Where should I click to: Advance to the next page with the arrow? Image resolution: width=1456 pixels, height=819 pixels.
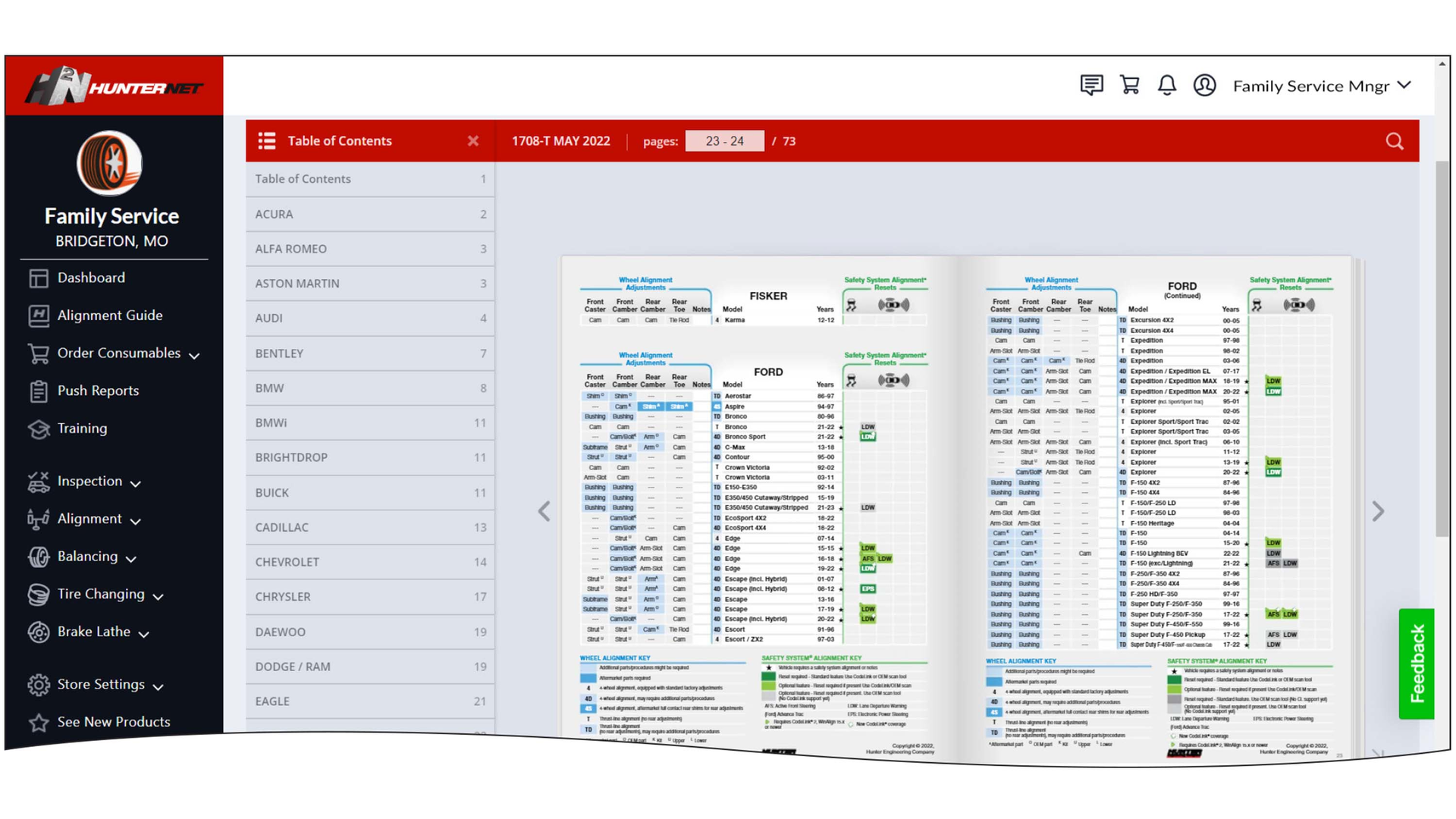[x=1378, y=511]
